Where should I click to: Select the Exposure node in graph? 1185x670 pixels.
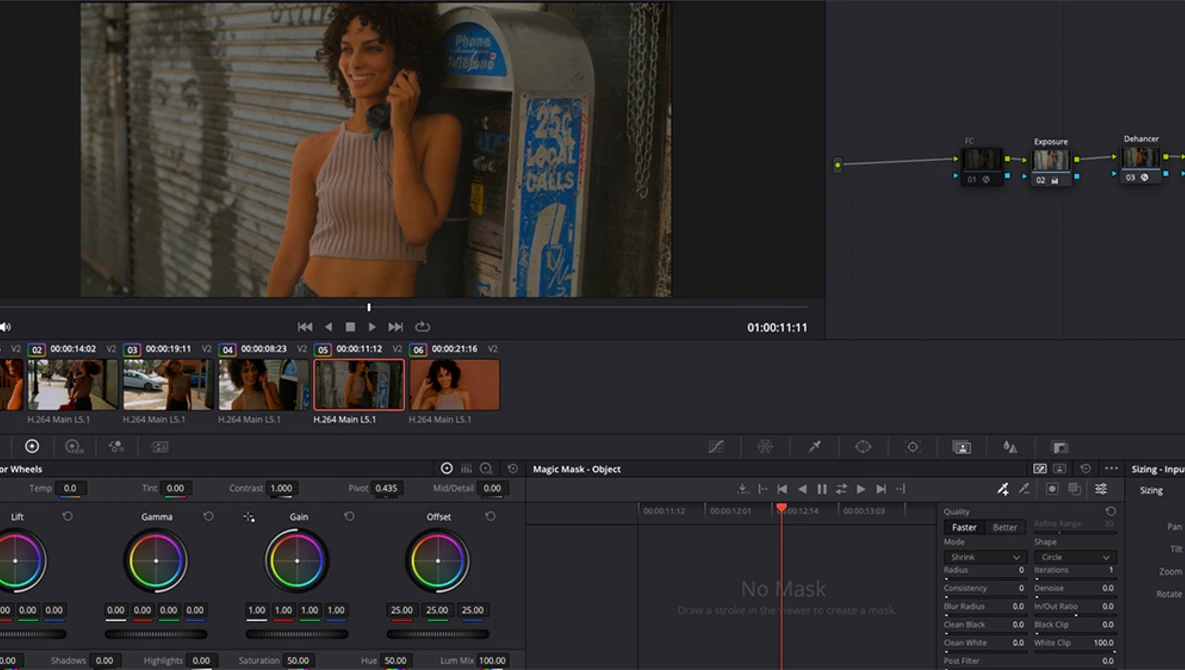pos(1051,161)
